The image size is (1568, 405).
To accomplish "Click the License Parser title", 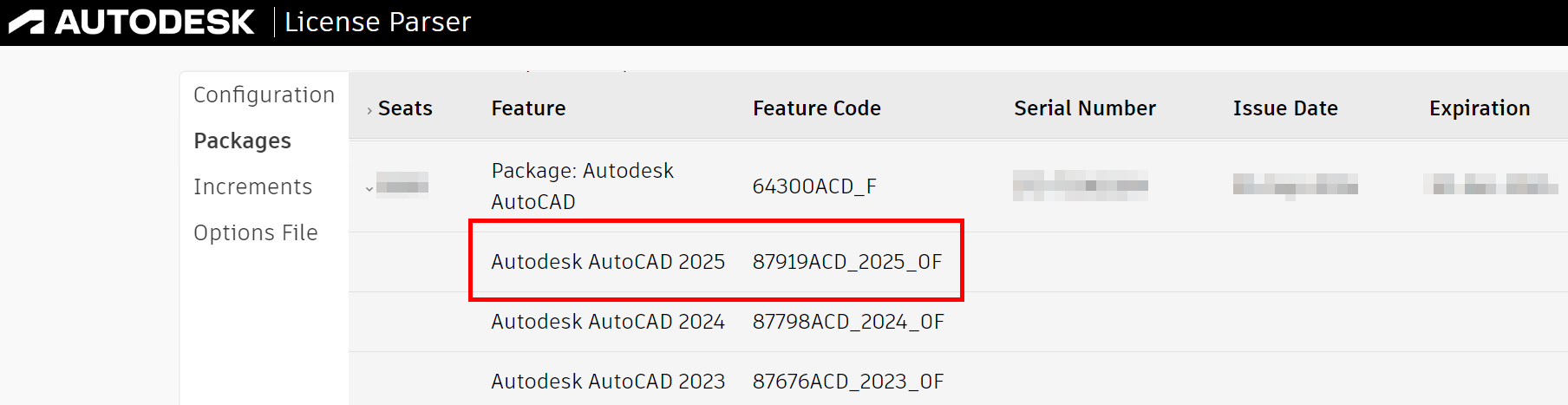I will [x=377, y=22].
